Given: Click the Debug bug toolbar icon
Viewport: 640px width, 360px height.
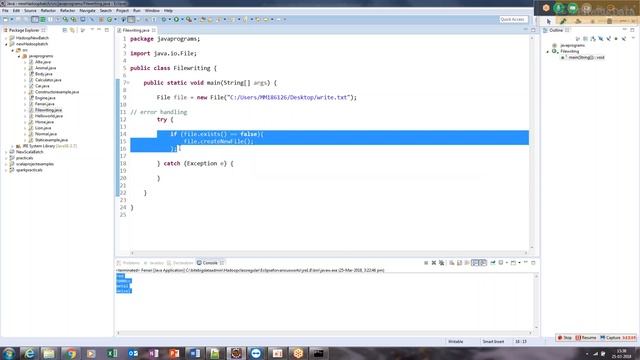Looking at the screenshot, I should [x=164, y=19].
